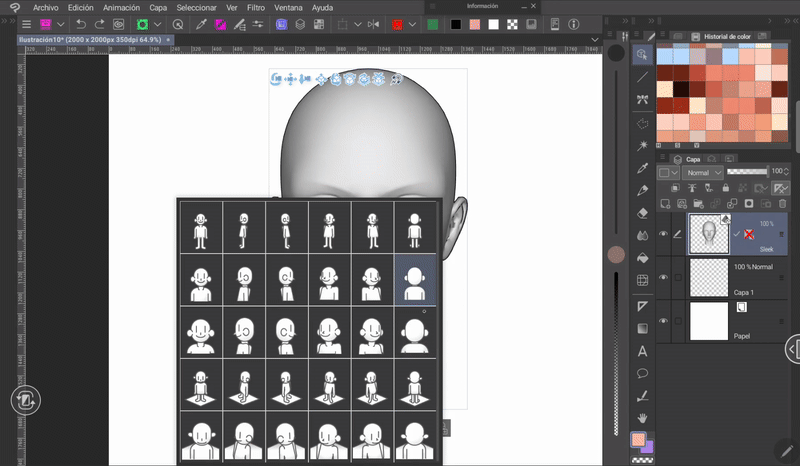Viewport: 800px width, 466px height.
Task: Open the Capa menu
Action: pos(157,7)
